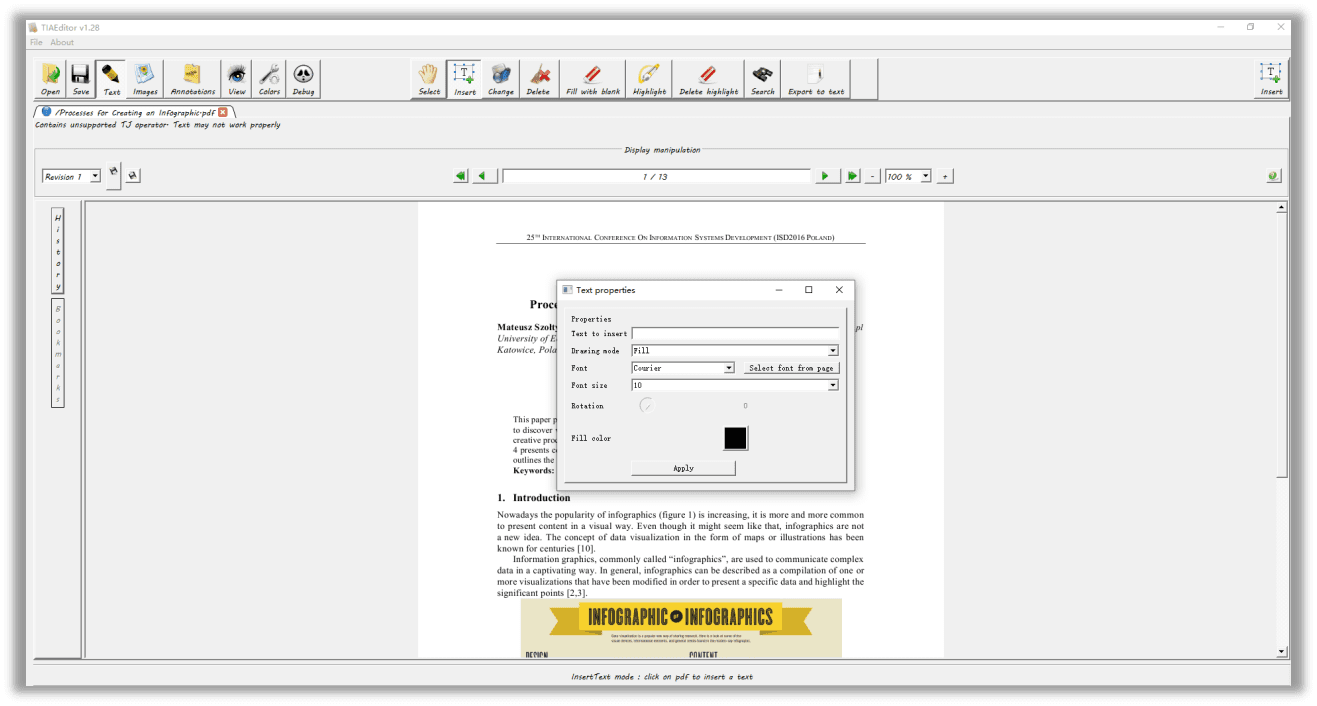
Task: Click Apply in Text properties
Action: (x=683, y=468)
